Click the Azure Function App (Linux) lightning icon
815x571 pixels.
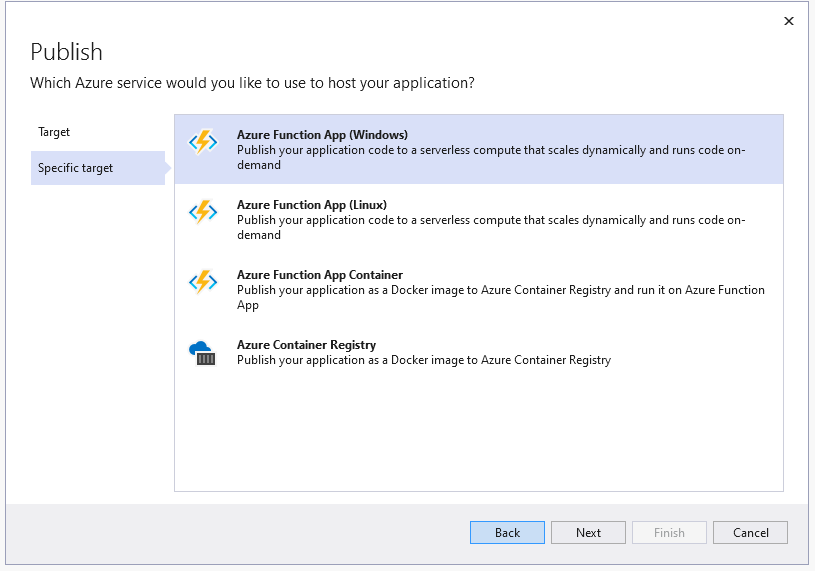tap(203, 212)
